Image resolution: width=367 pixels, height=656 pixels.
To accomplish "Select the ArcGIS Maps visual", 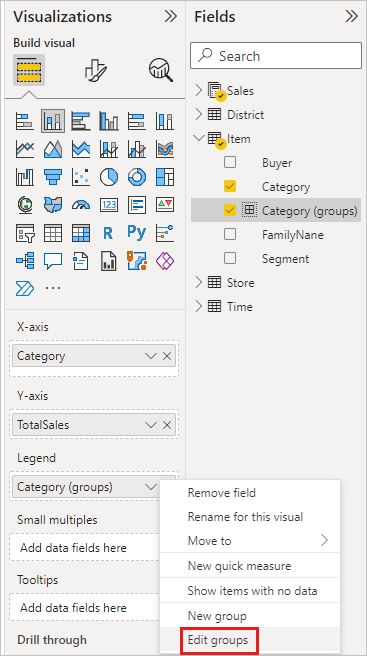I will pos(137,260).
